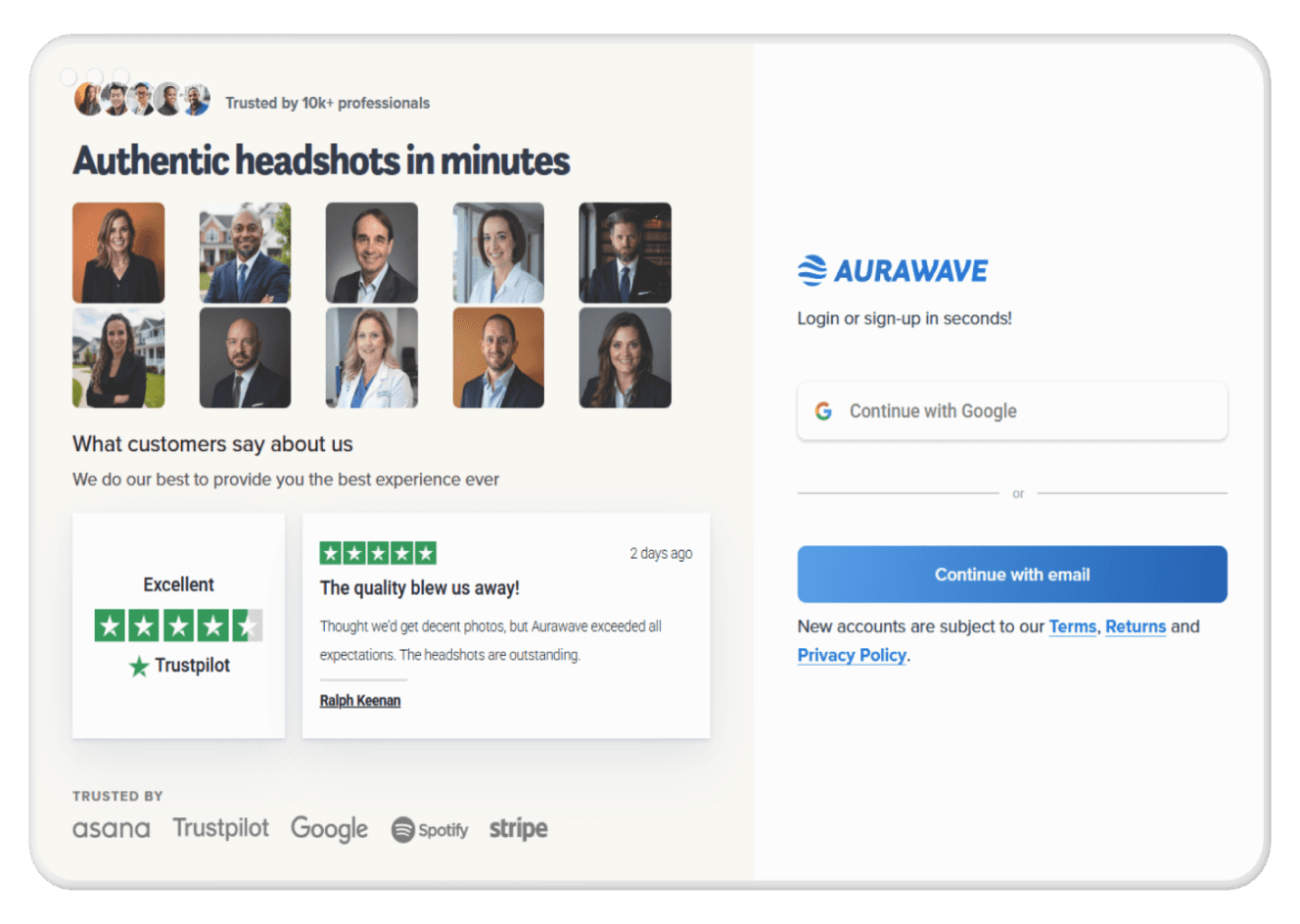Click the Google logo under Trusted By

click(x=329, y=829)
